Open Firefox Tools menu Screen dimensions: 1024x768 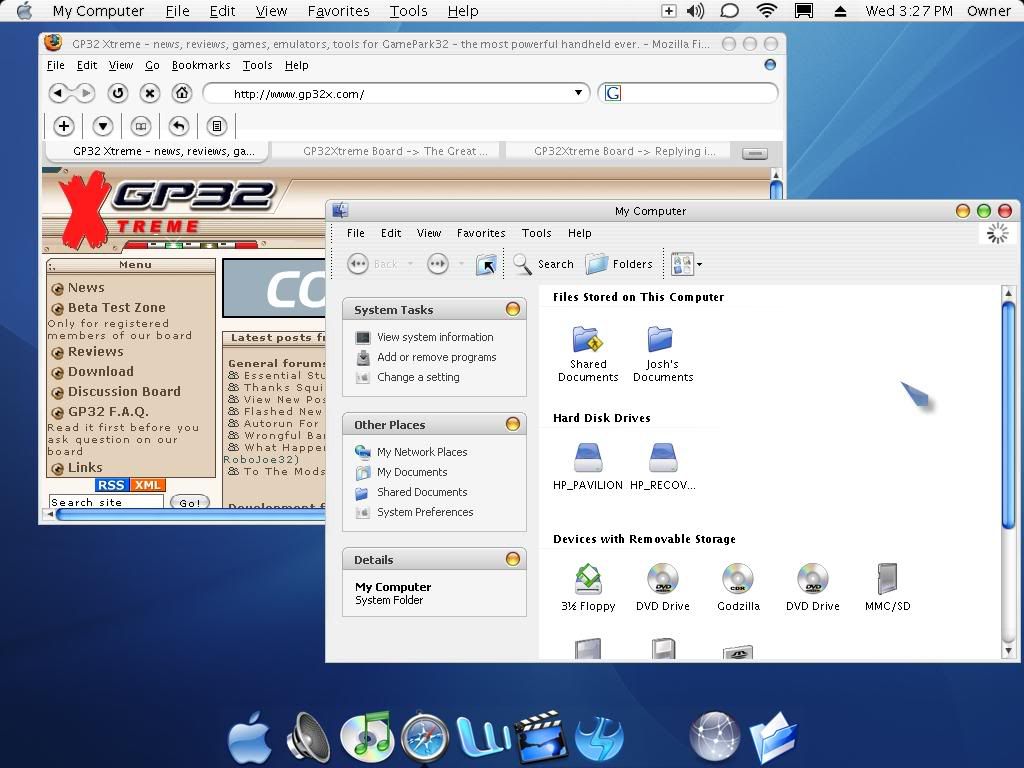click(257, 65)
